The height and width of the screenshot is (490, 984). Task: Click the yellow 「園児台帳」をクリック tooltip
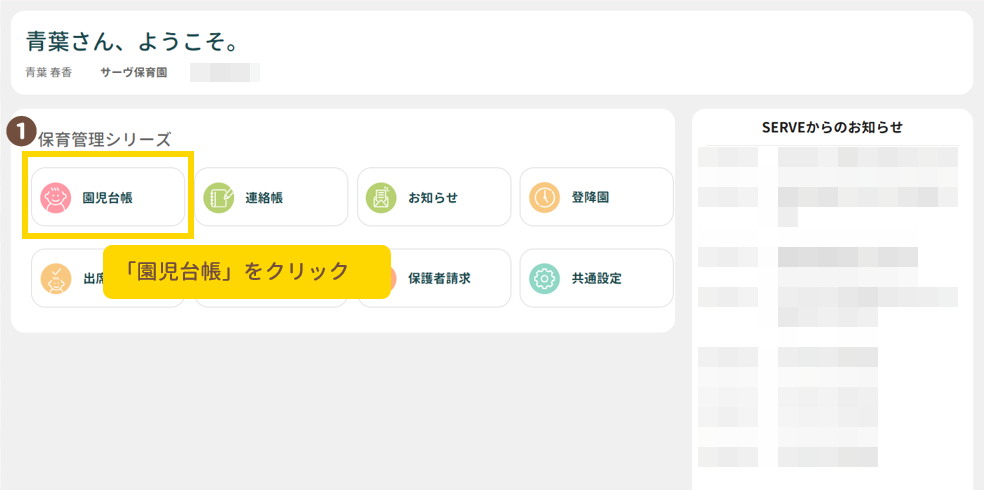[246, 271]
